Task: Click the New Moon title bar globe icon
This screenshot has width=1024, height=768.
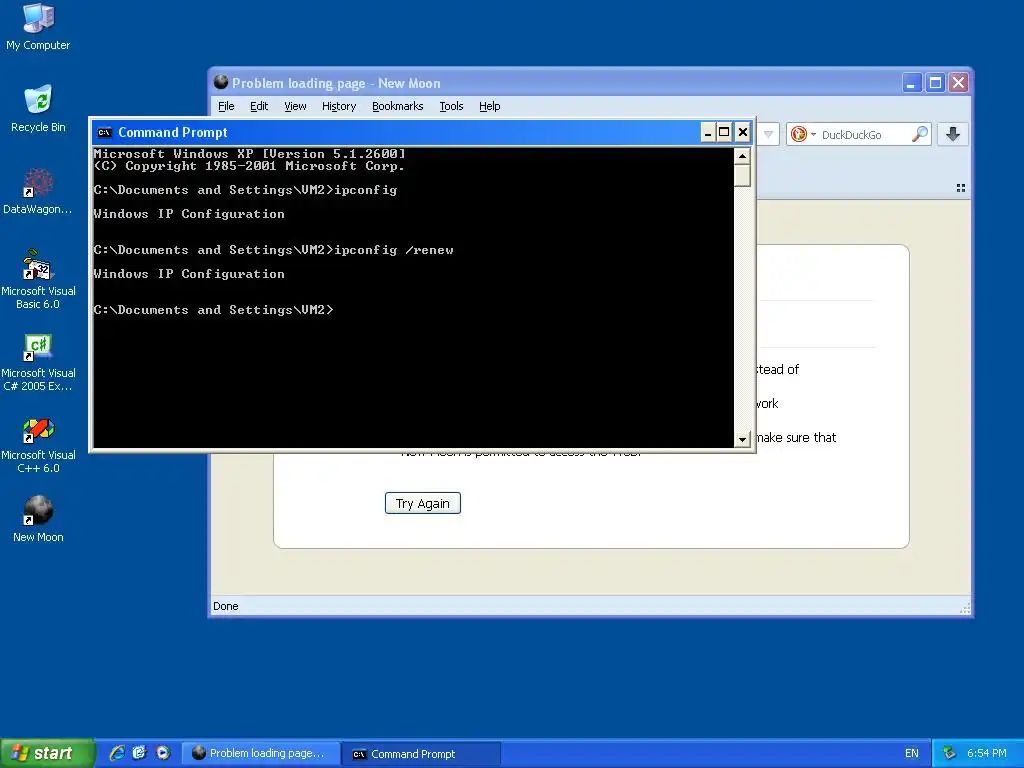Action: [x=221, y=82]
